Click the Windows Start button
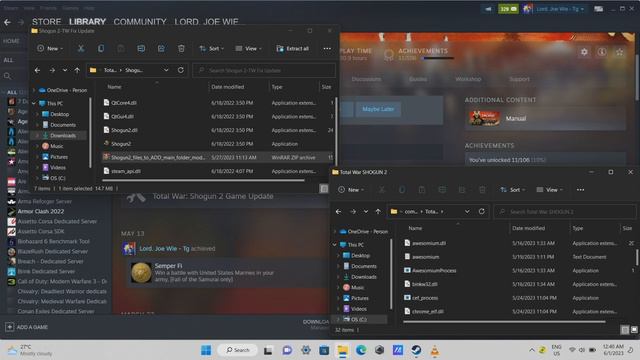This screenshot has height=360, width=640. pos(206,350)
